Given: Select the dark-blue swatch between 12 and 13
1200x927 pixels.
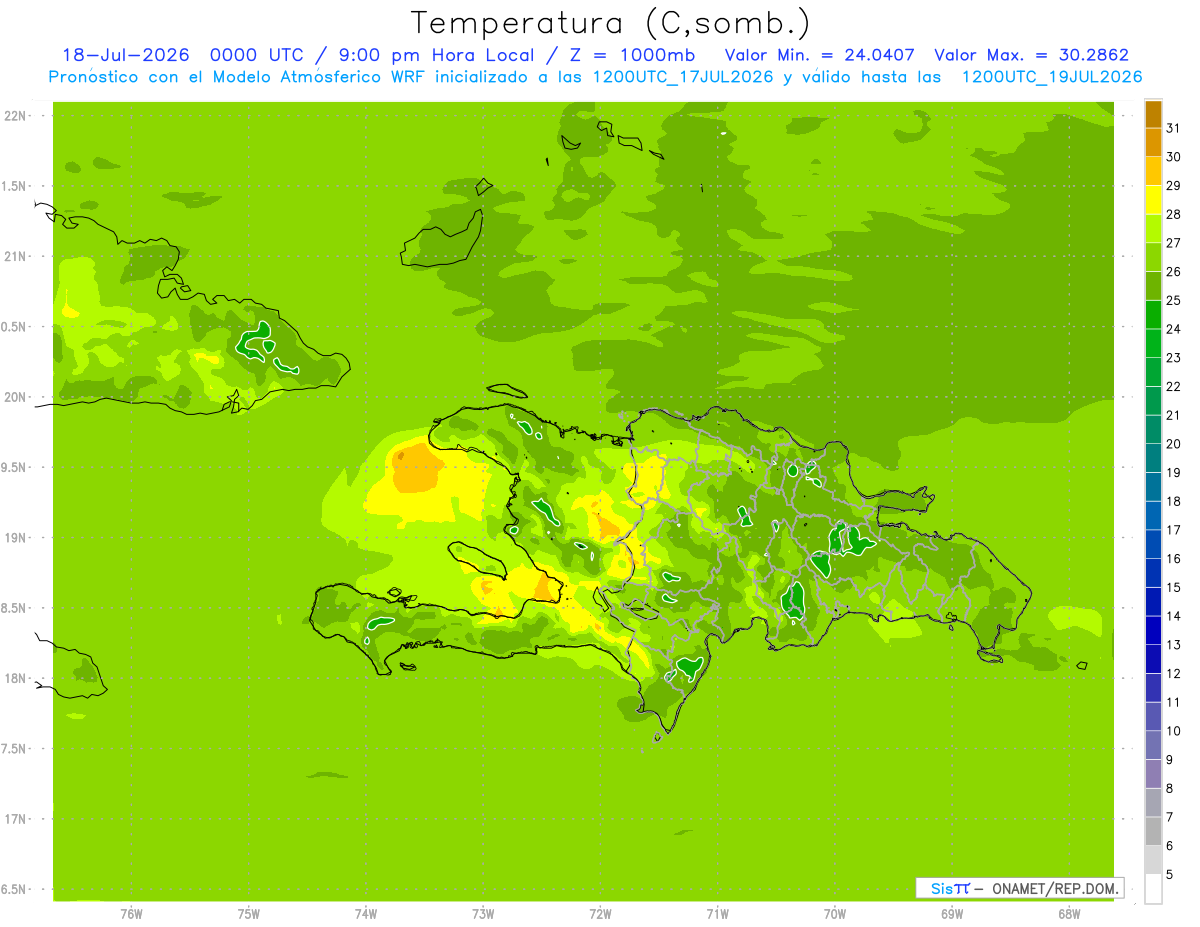Looking at the screenshot, I should (1153, 659).
